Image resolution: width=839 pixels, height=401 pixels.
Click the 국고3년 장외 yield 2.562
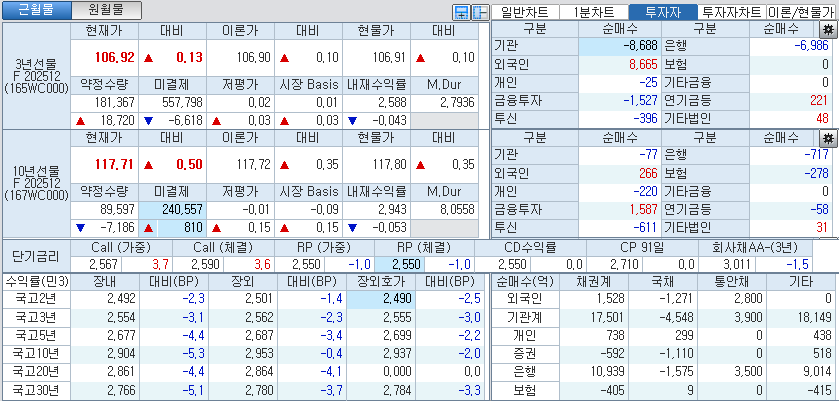pyautogui.click(x=260, y=317)
